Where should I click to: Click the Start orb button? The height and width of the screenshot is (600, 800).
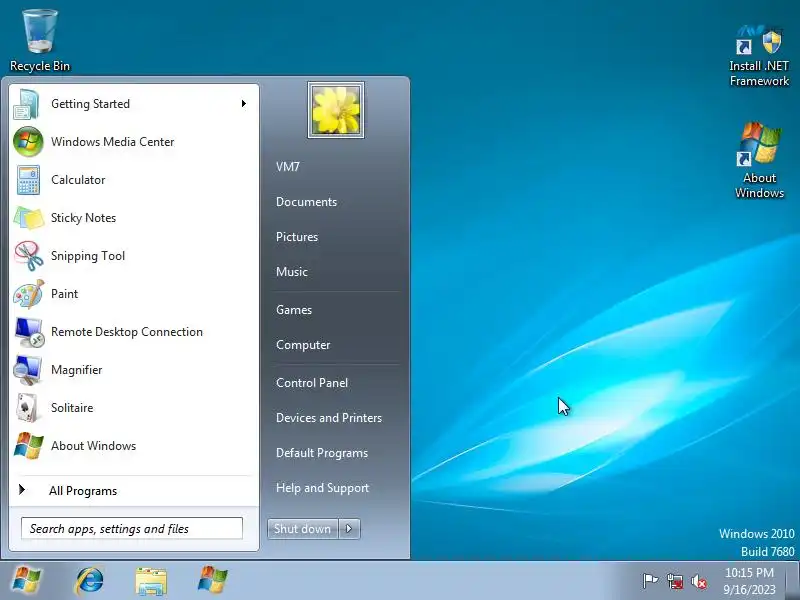(27, 581)
